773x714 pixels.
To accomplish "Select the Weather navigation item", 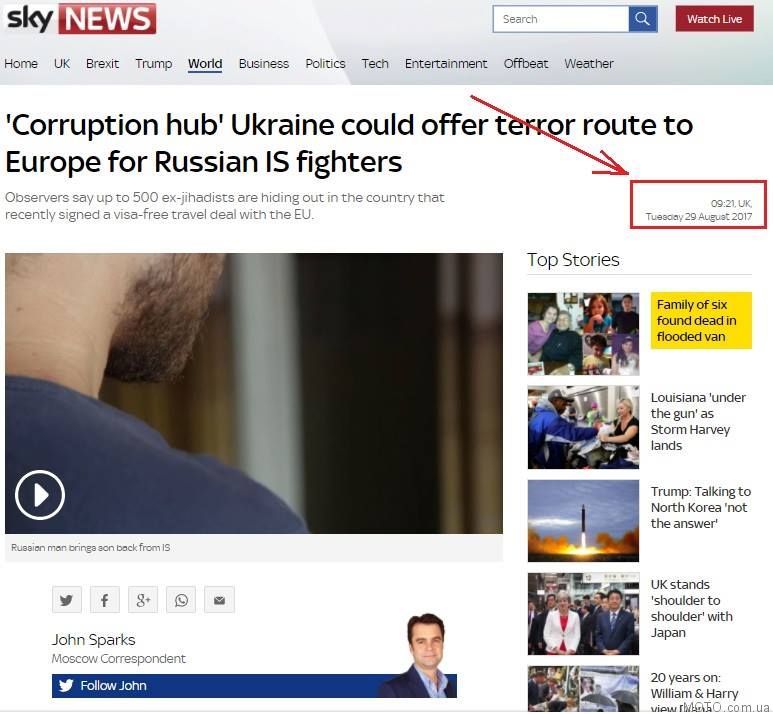I will pos(589,64).
